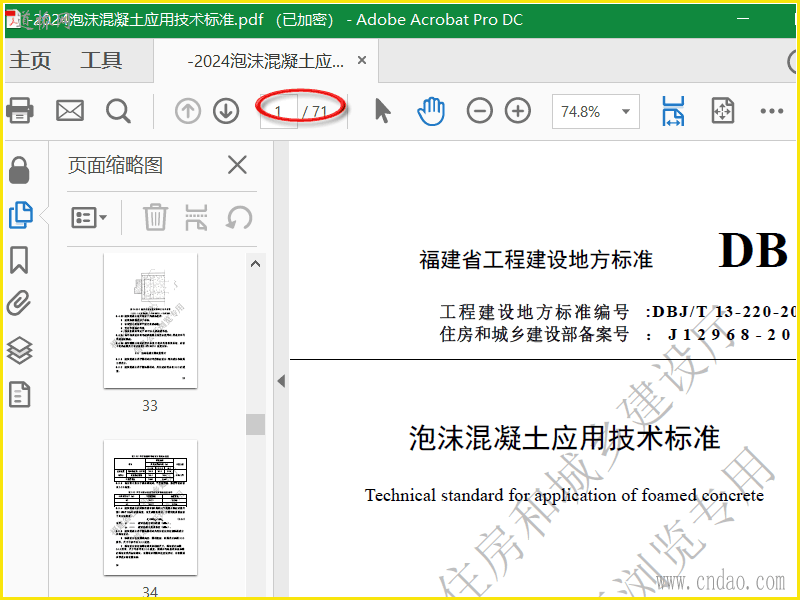Open the document content panel icon
This screenshot has width=800, height=600.
coord(19,394)
